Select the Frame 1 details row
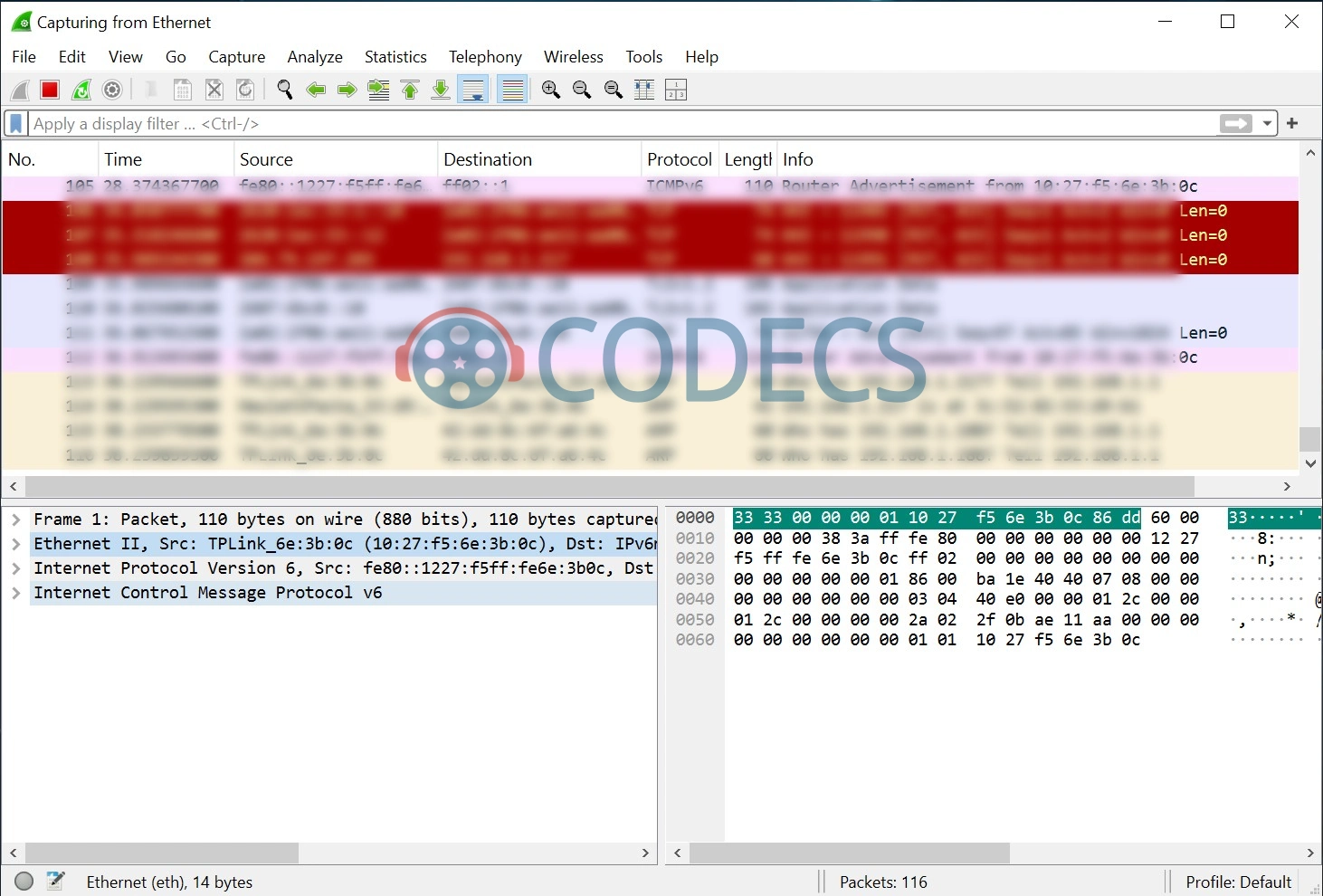Viewport: 1323px width, 896px height. click(x=344, y=519)
